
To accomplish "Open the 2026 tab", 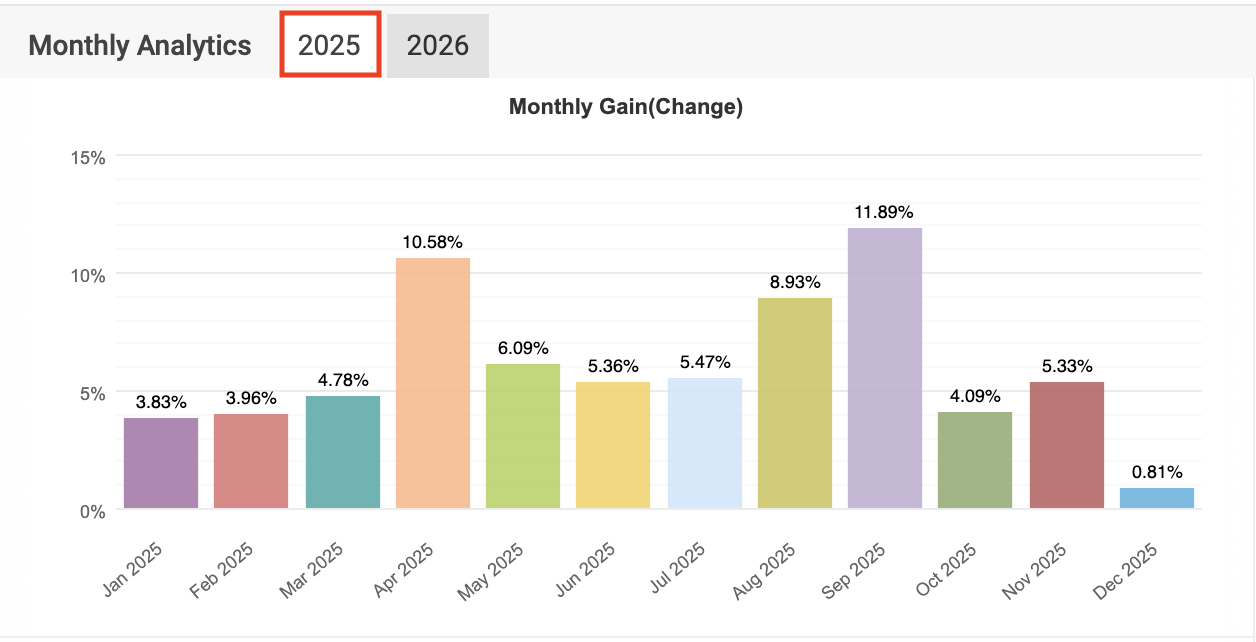I will click(x=437, y=45).
